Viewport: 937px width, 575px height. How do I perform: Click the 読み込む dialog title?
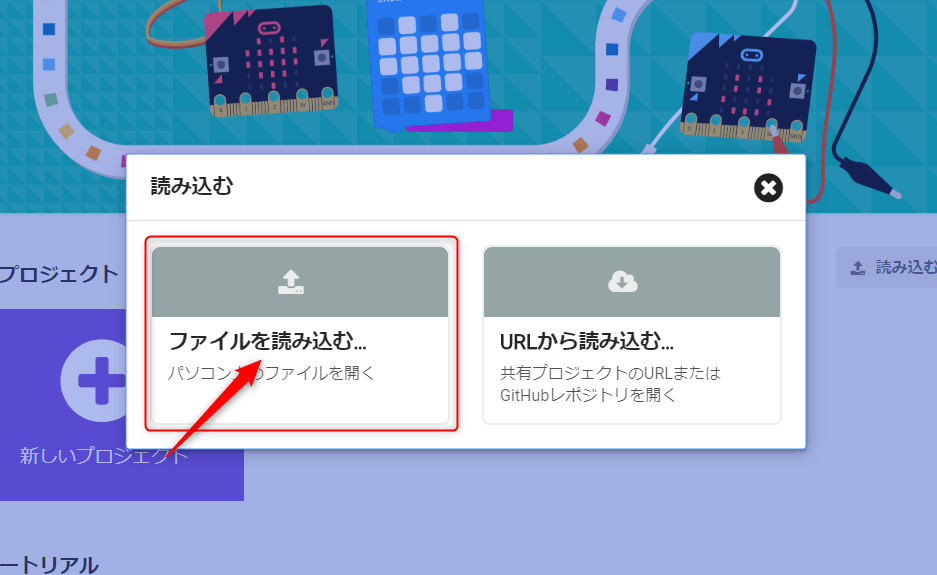(192, 186)
